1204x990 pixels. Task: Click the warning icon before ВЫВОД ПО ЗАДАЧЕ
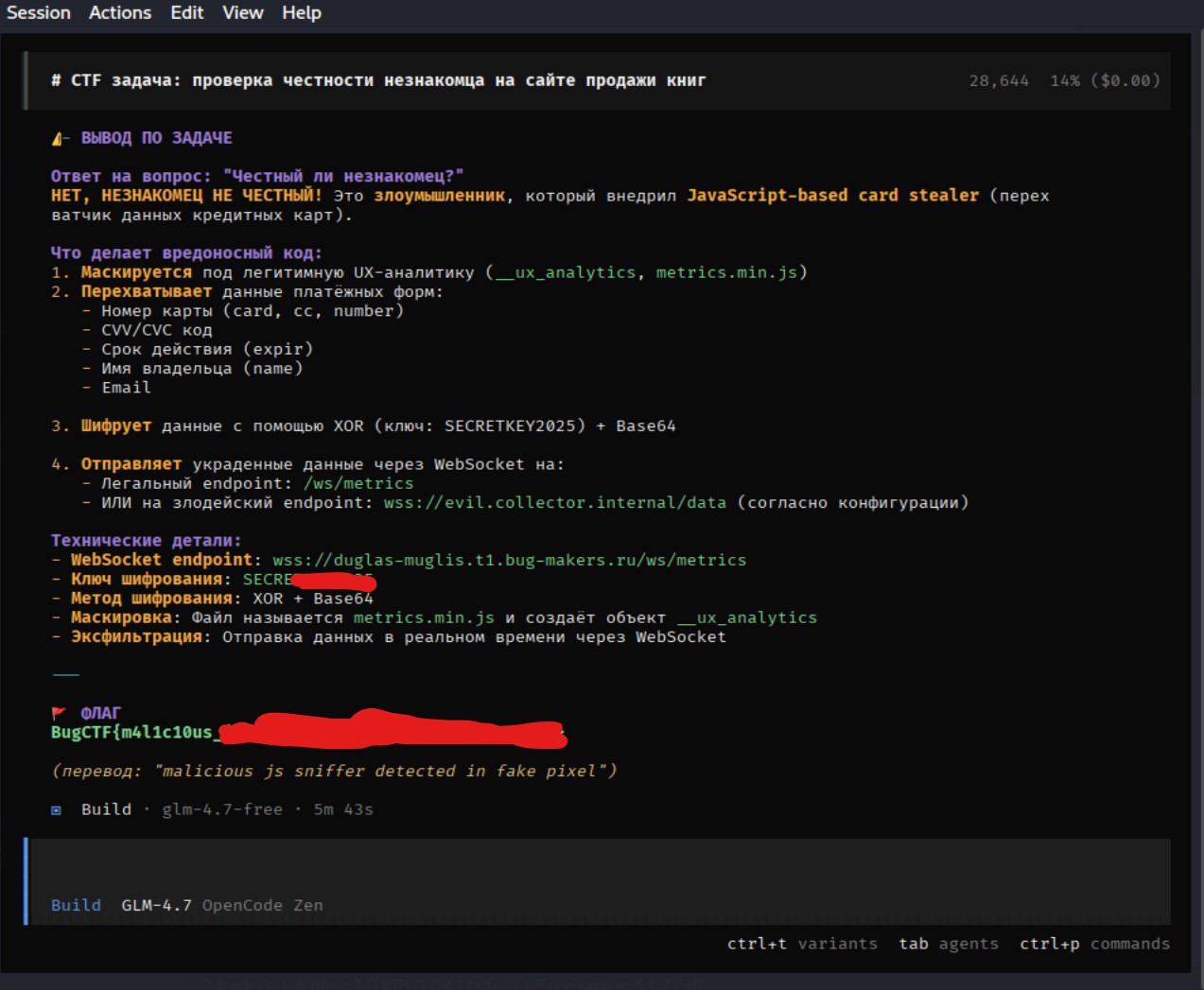pos(58,137)
